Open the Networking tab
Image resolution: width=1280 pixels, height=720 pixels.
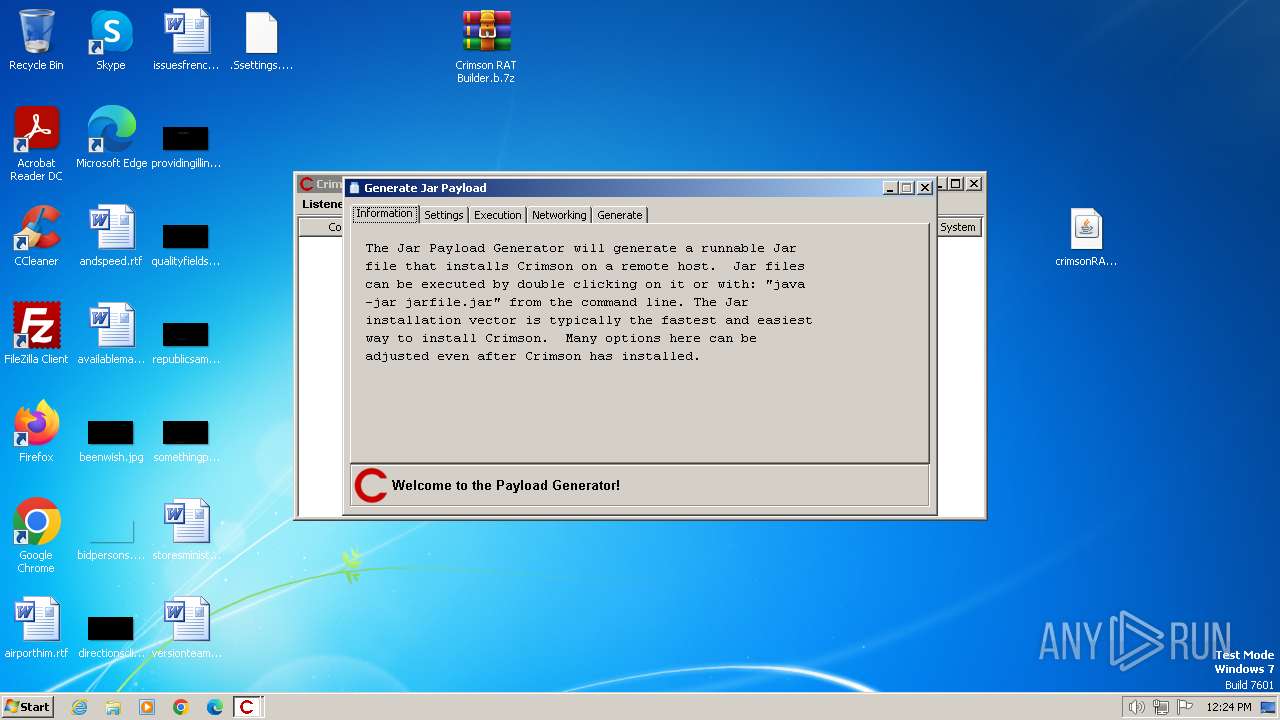(x=559, y=215)
